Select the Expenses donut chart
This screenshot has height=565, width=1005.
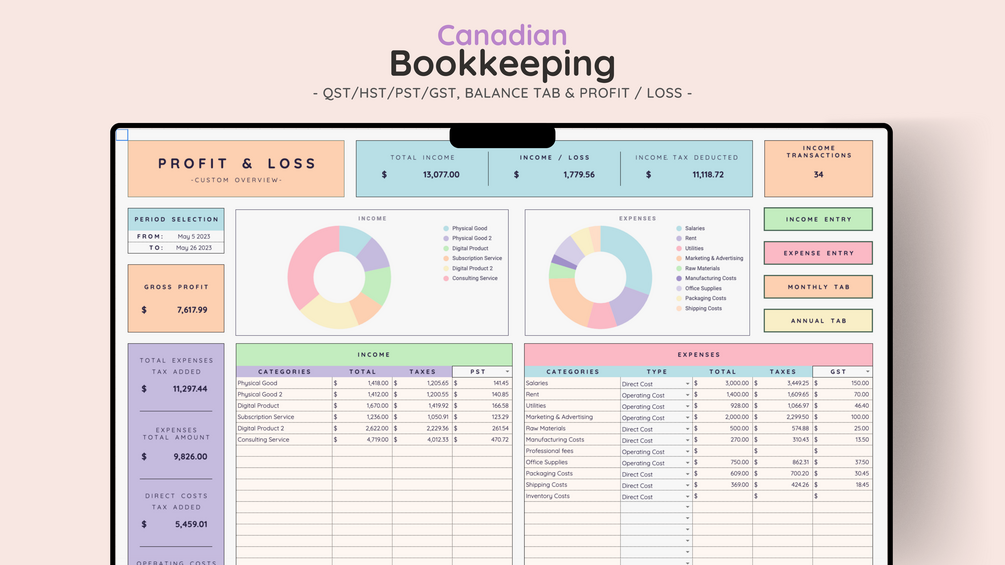pyautogui.click(x=601, y=277)
